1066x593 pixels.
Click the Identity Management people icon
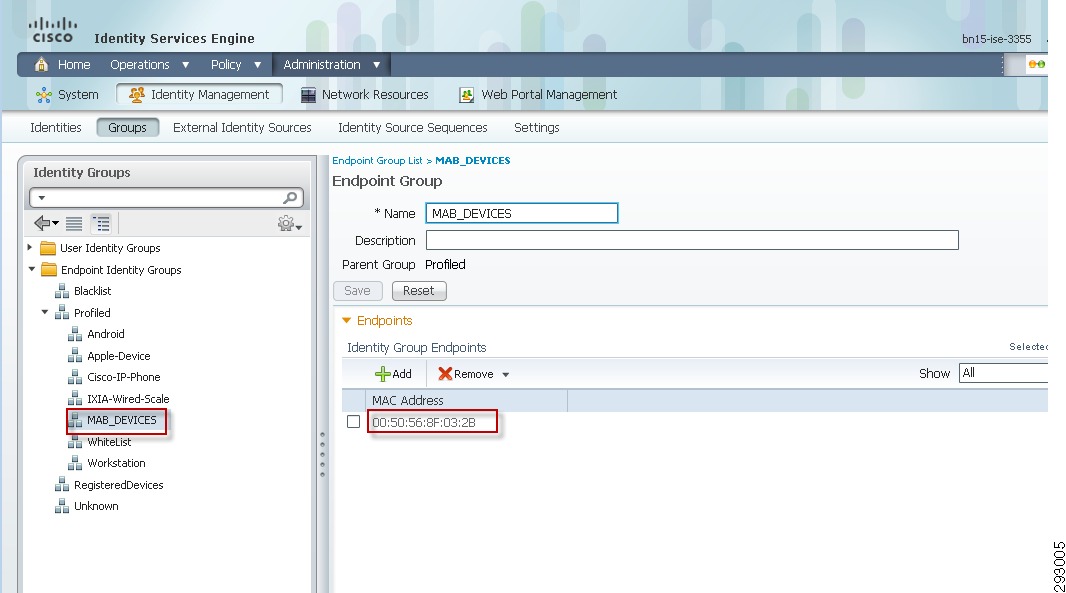(x=137, y=95)
